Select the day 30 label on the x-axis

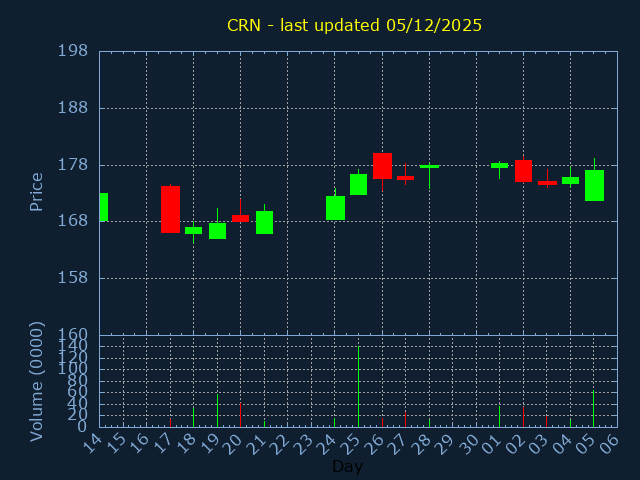471,444
